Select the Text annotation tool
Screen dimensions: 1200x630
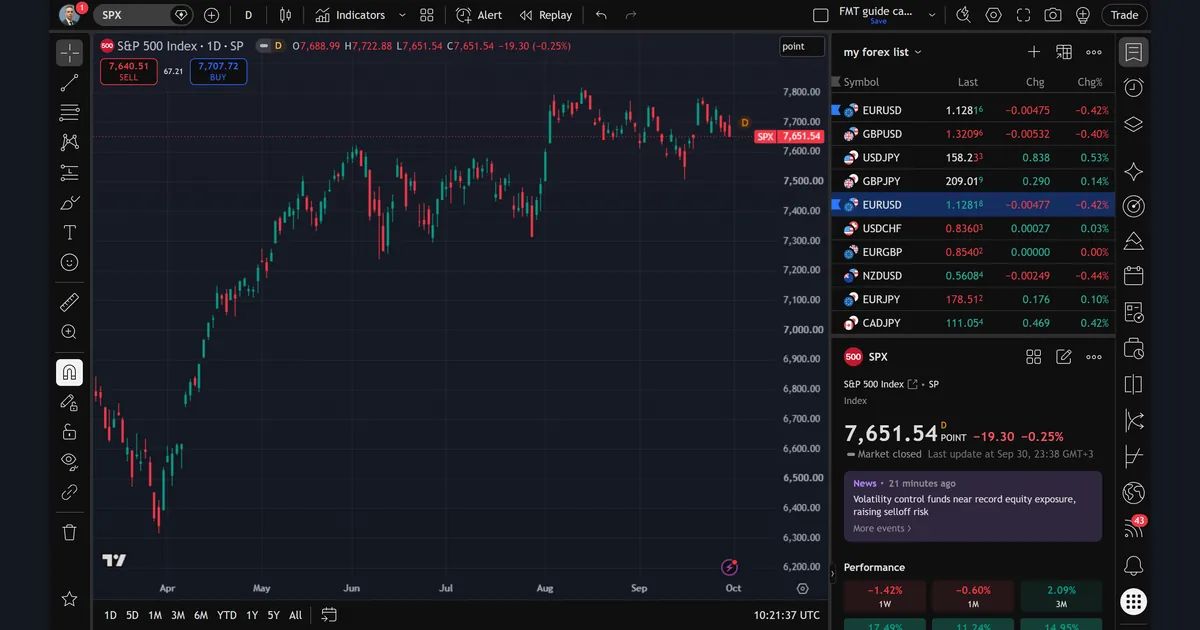69,233
